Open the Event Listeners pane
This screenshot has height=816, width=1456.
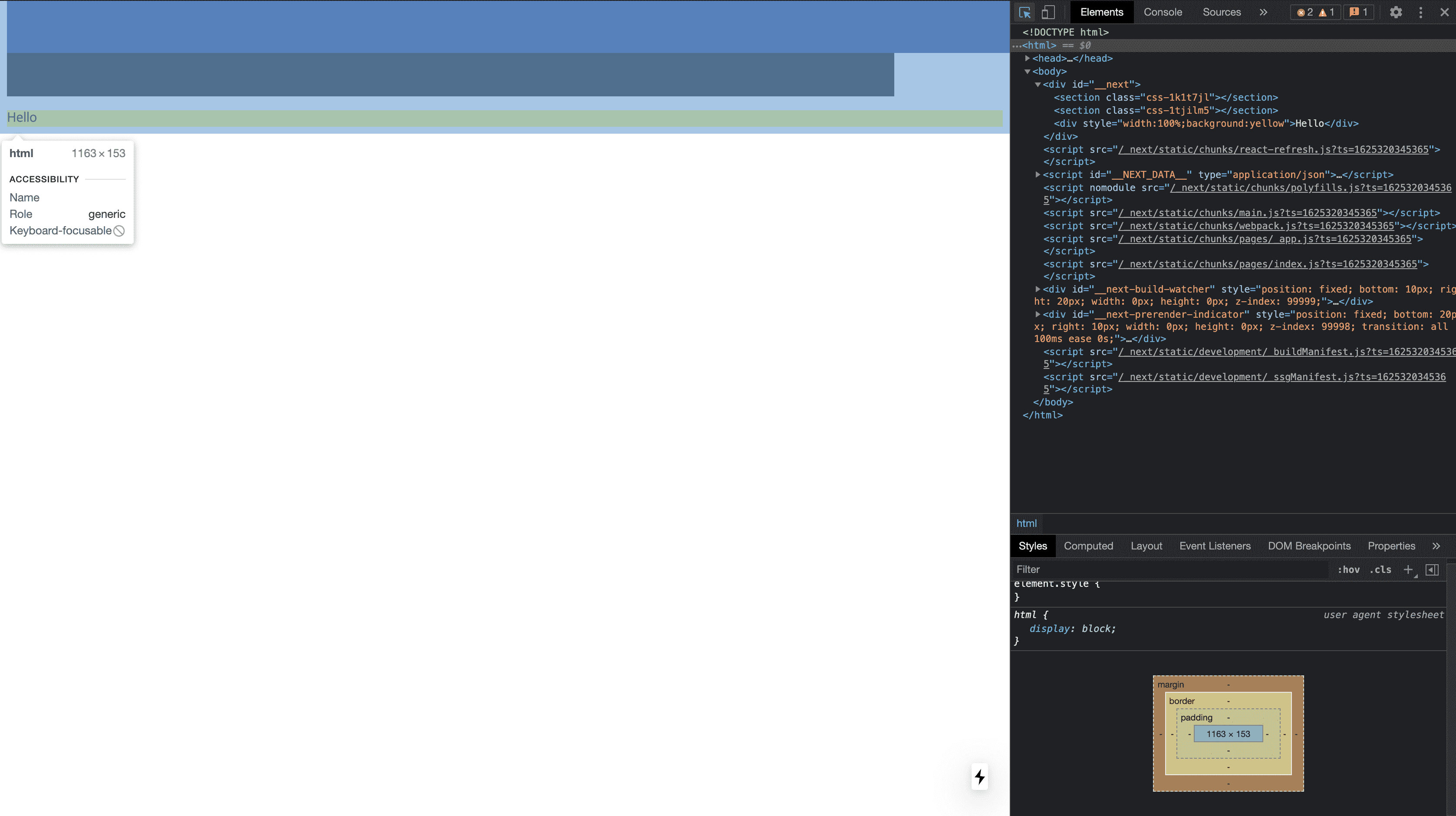pos(1215,546)
